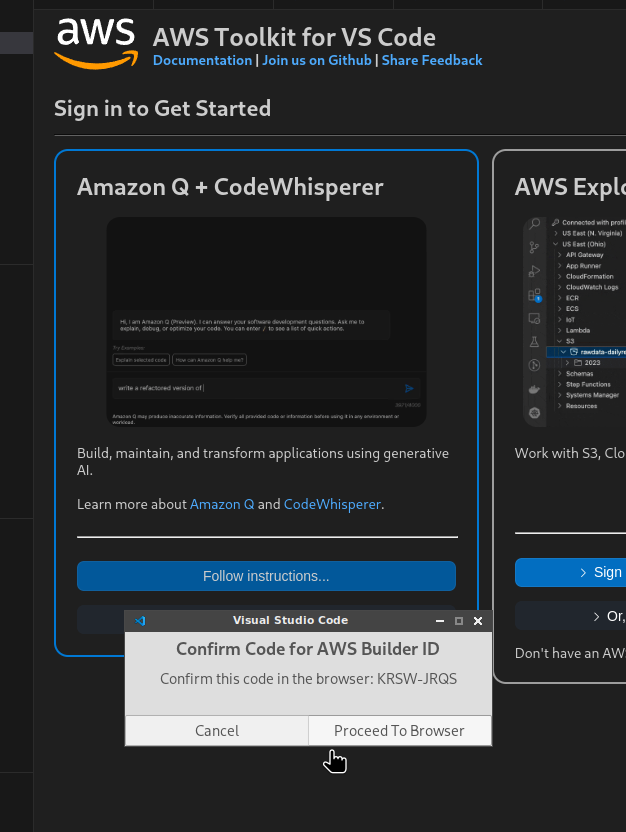The image size is (626, 832).
Task: Click the Sign in to Get Started heading
Action: 162,108
